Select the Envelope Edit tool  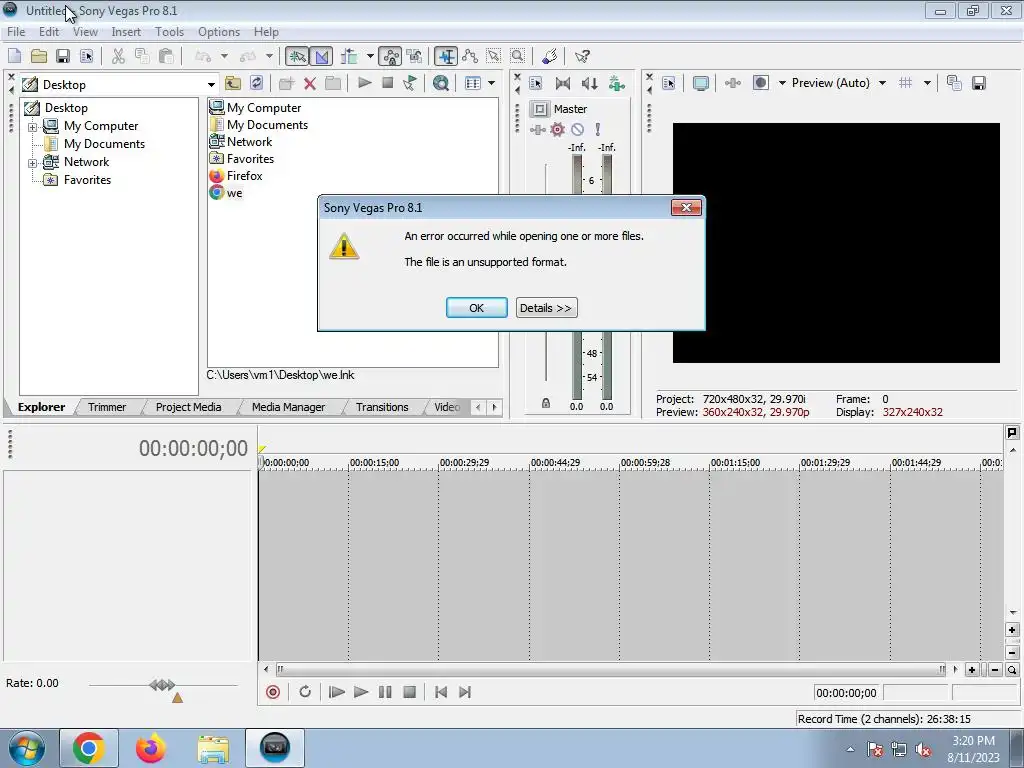click(x=470, y=56)
